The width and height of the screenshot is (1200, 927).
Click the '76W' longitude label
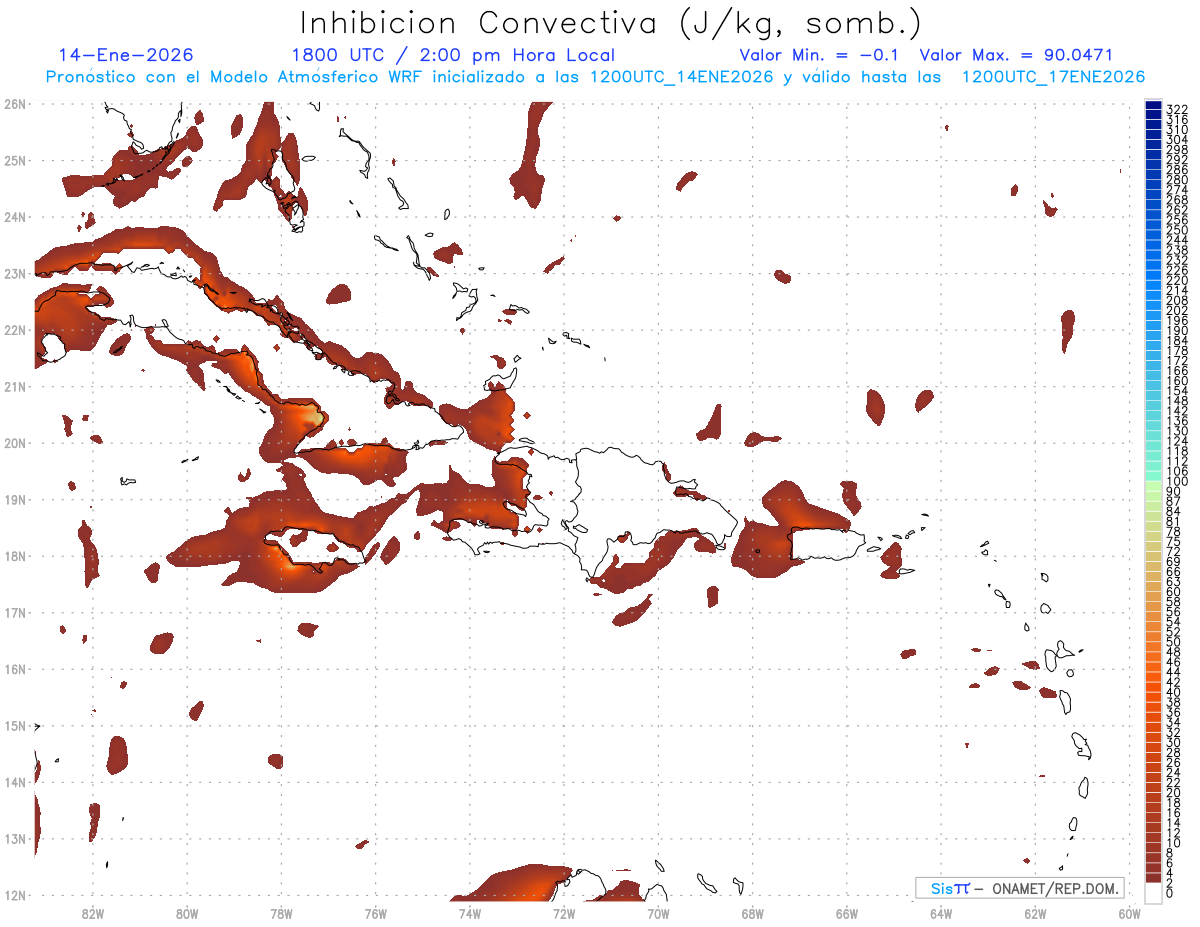point(375,912)
